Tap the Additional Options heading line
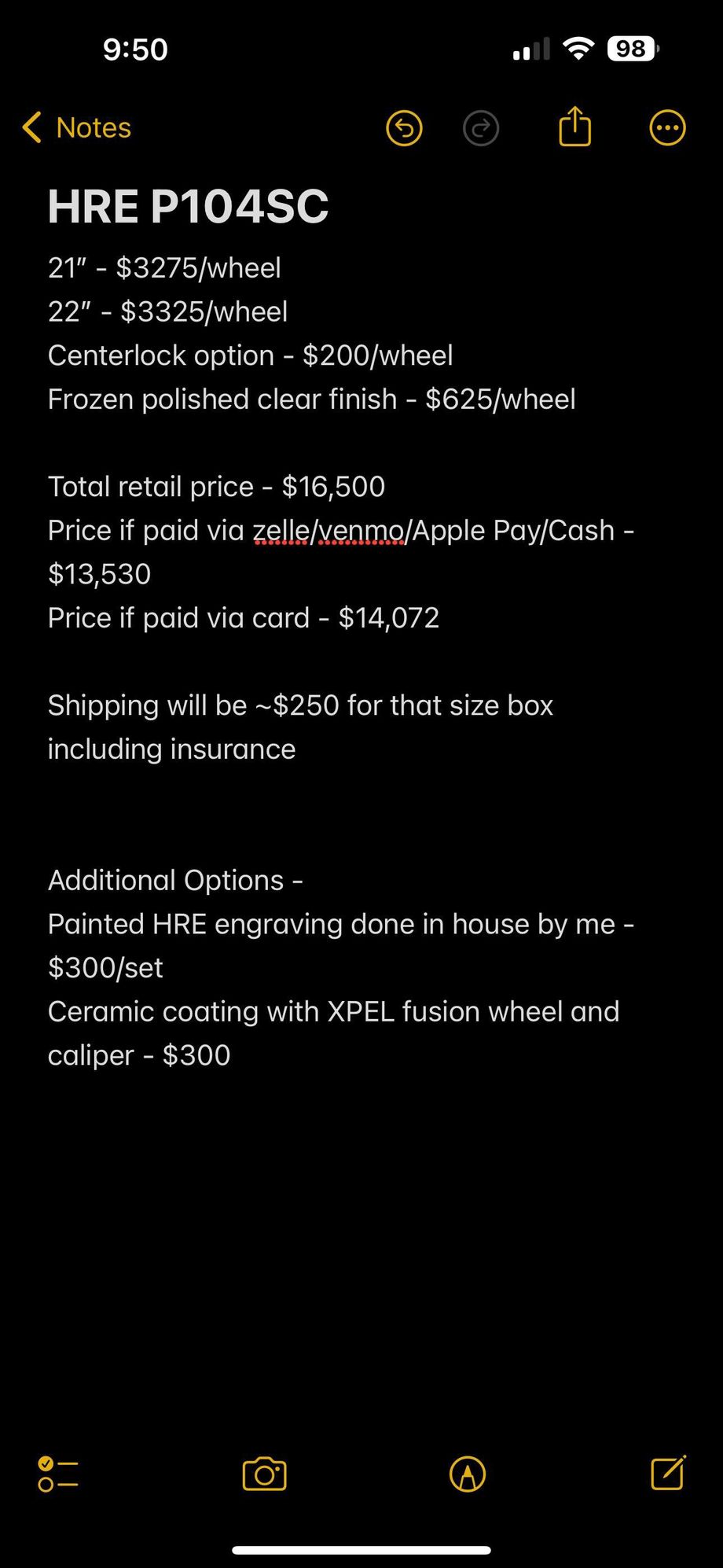 click(175, 881)
